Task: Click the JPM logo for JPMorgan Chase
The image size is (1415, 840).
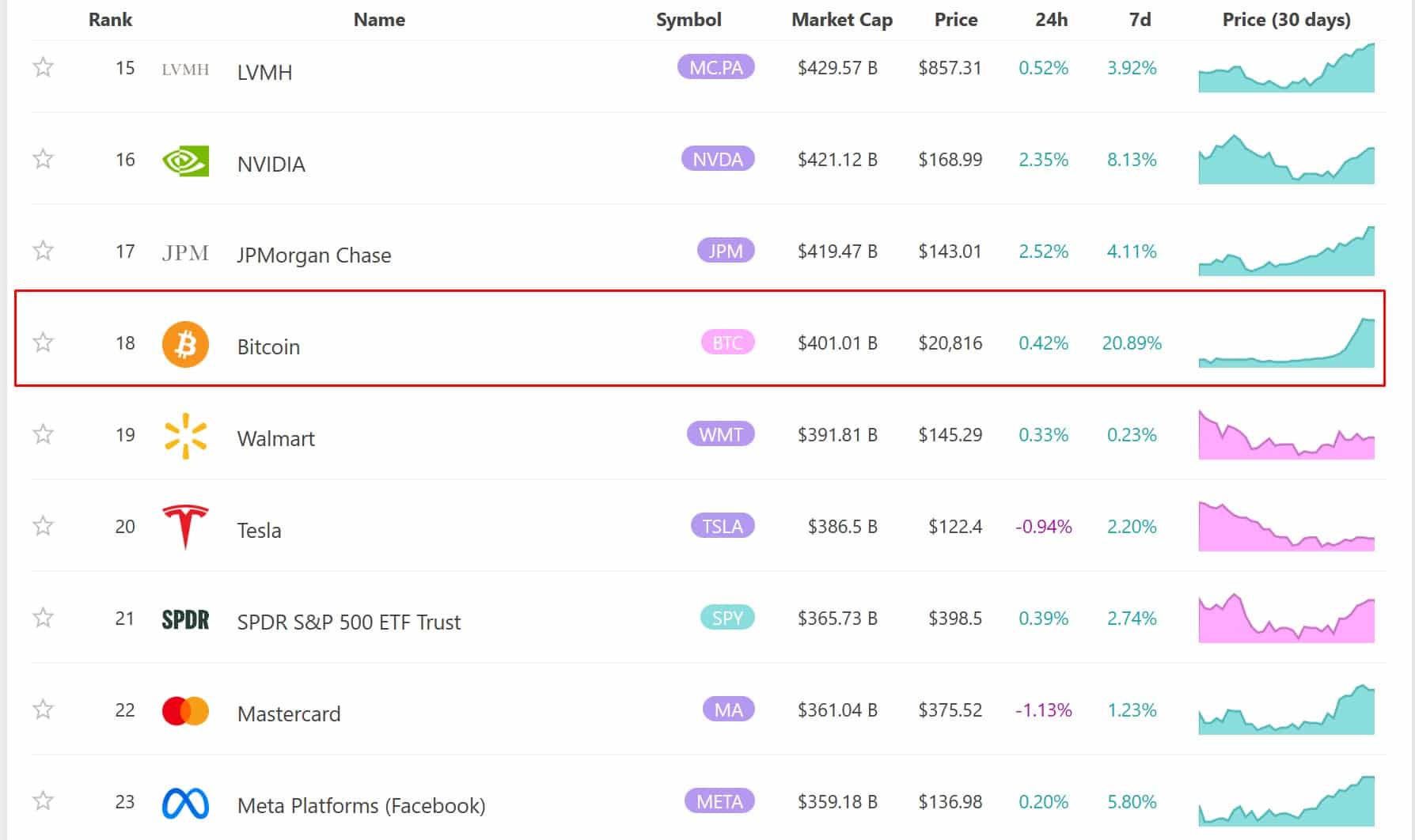Action: pyautogui.click(x=185, y=252)
